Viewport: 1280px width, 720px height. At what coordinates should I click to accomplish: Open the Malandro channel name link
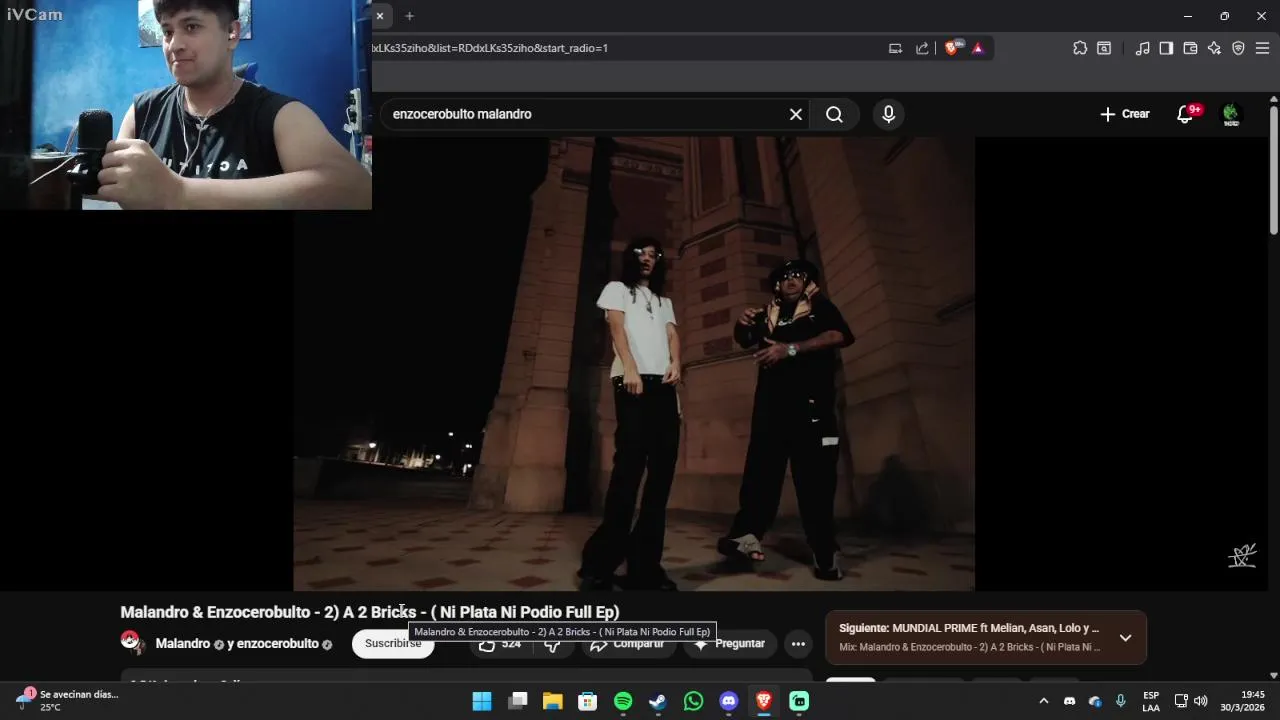point(183,644)
